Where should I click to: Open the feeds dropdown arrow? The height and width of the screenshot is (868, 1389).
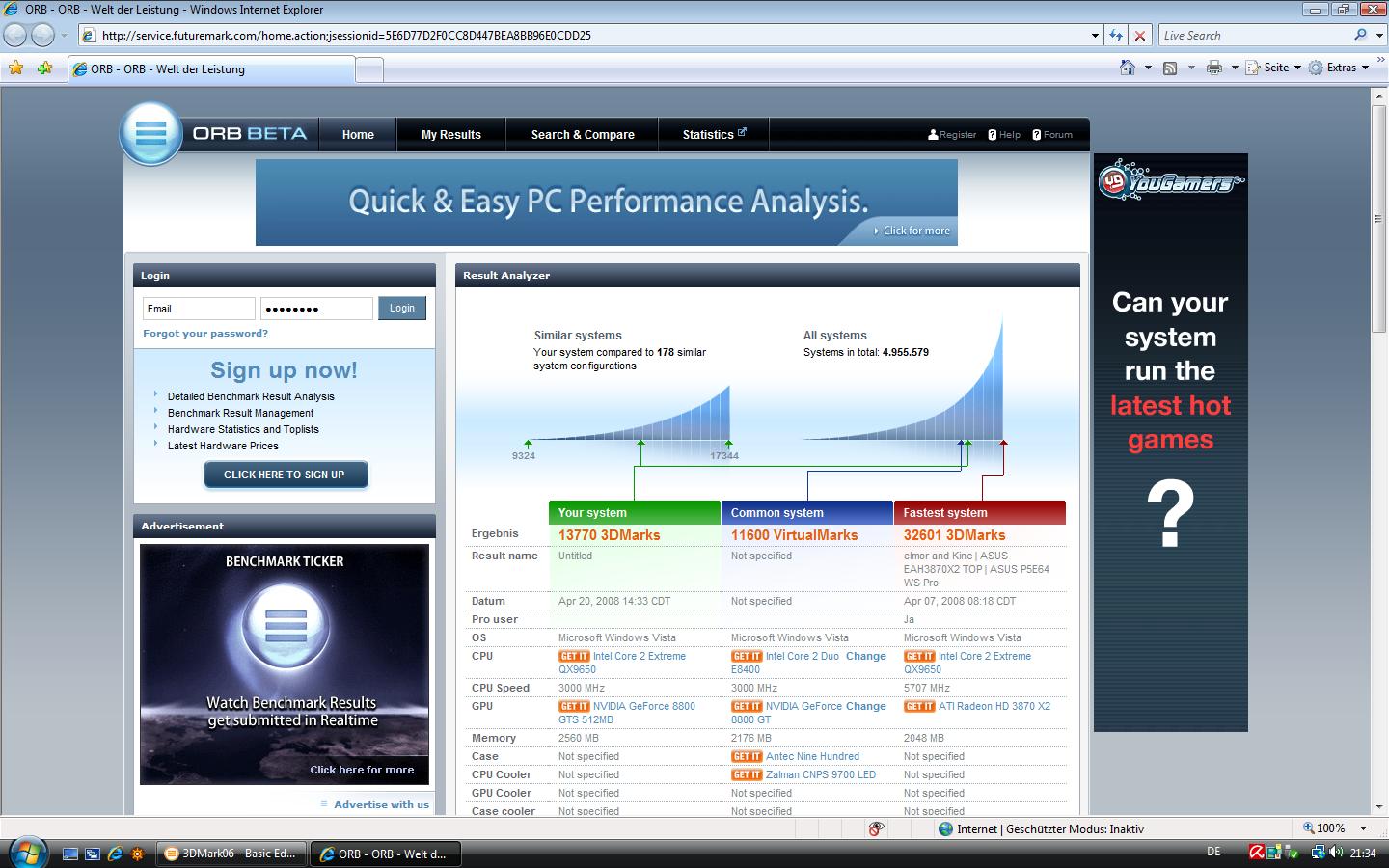tap(1191, 68)
